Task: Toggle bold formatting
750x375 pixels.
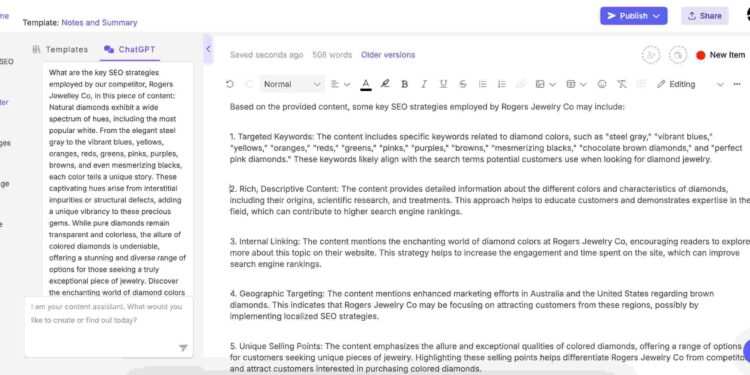Action: click(405, 84)
